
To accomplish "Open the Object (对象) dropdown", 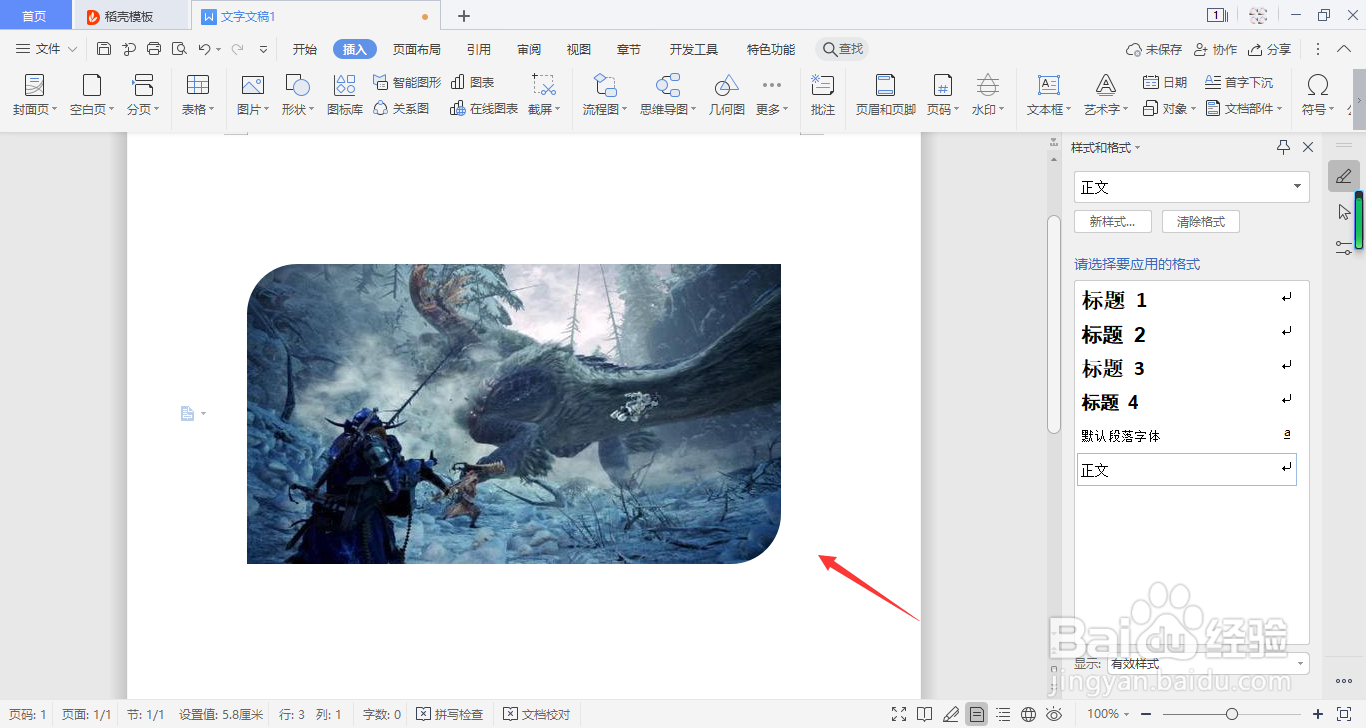I will pos(1169,108).
